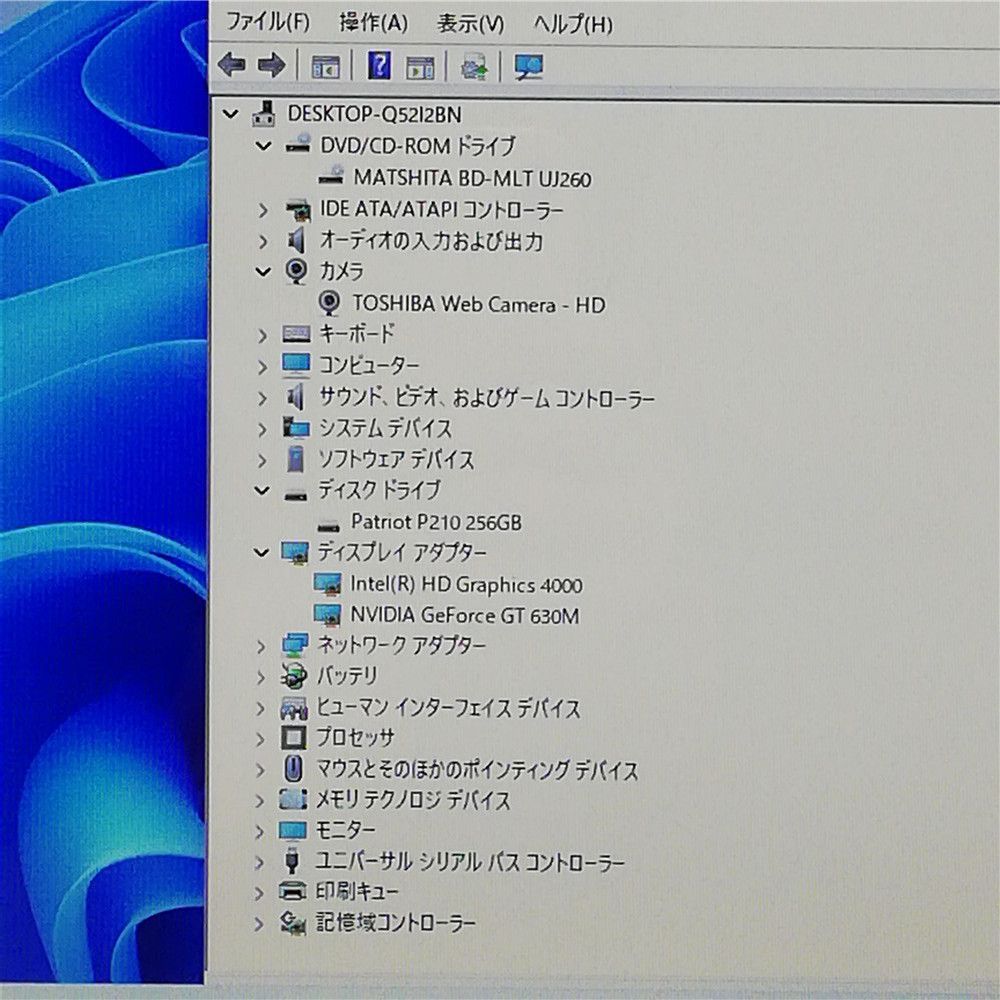Select the DESKTOP-Q52I2BN label
This screenshot has width=1000, height=1000.
374,114
